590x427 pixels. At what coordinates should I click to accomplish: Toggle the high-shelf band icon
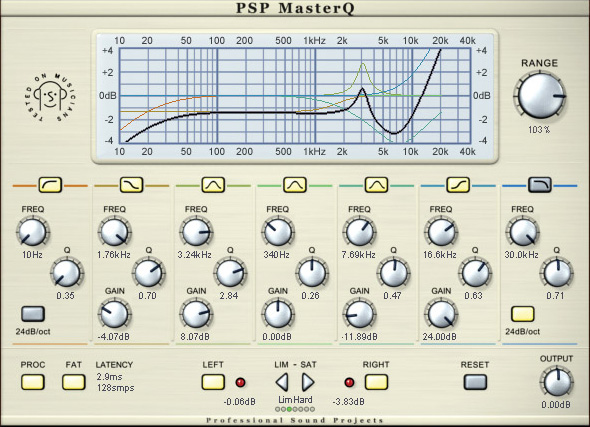click(458, 185)
